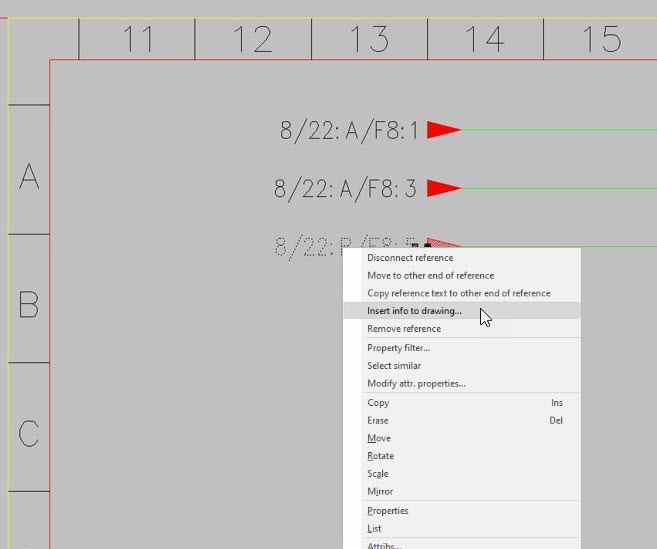Click Copy reference text to other end
The width and height of the screenshot is (657, 549).
coord(458,293)
